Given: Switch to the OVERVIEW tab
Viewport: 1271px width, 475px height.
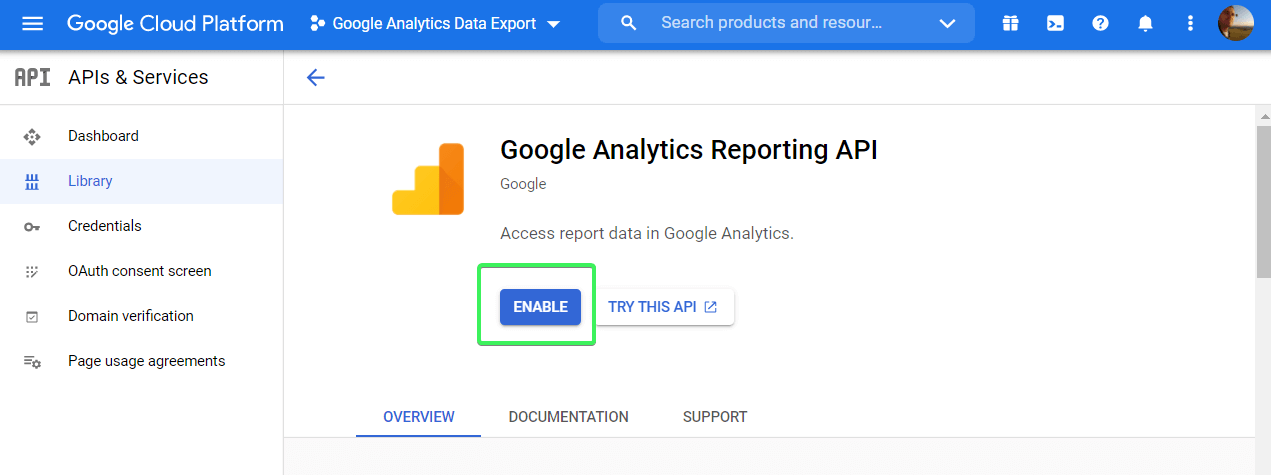Looking at the screenshot, I should click(x=418, y=417).
